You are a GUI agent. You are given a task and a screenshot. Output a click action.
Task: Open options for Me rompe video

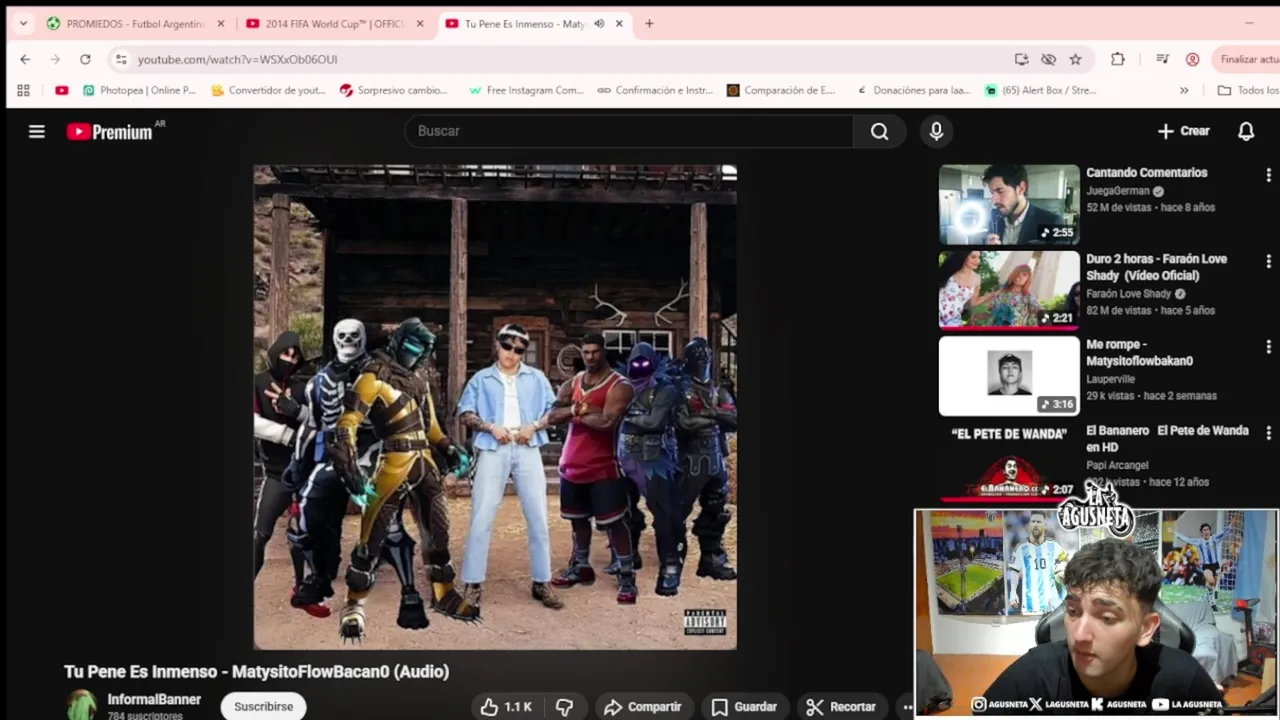1268,347
